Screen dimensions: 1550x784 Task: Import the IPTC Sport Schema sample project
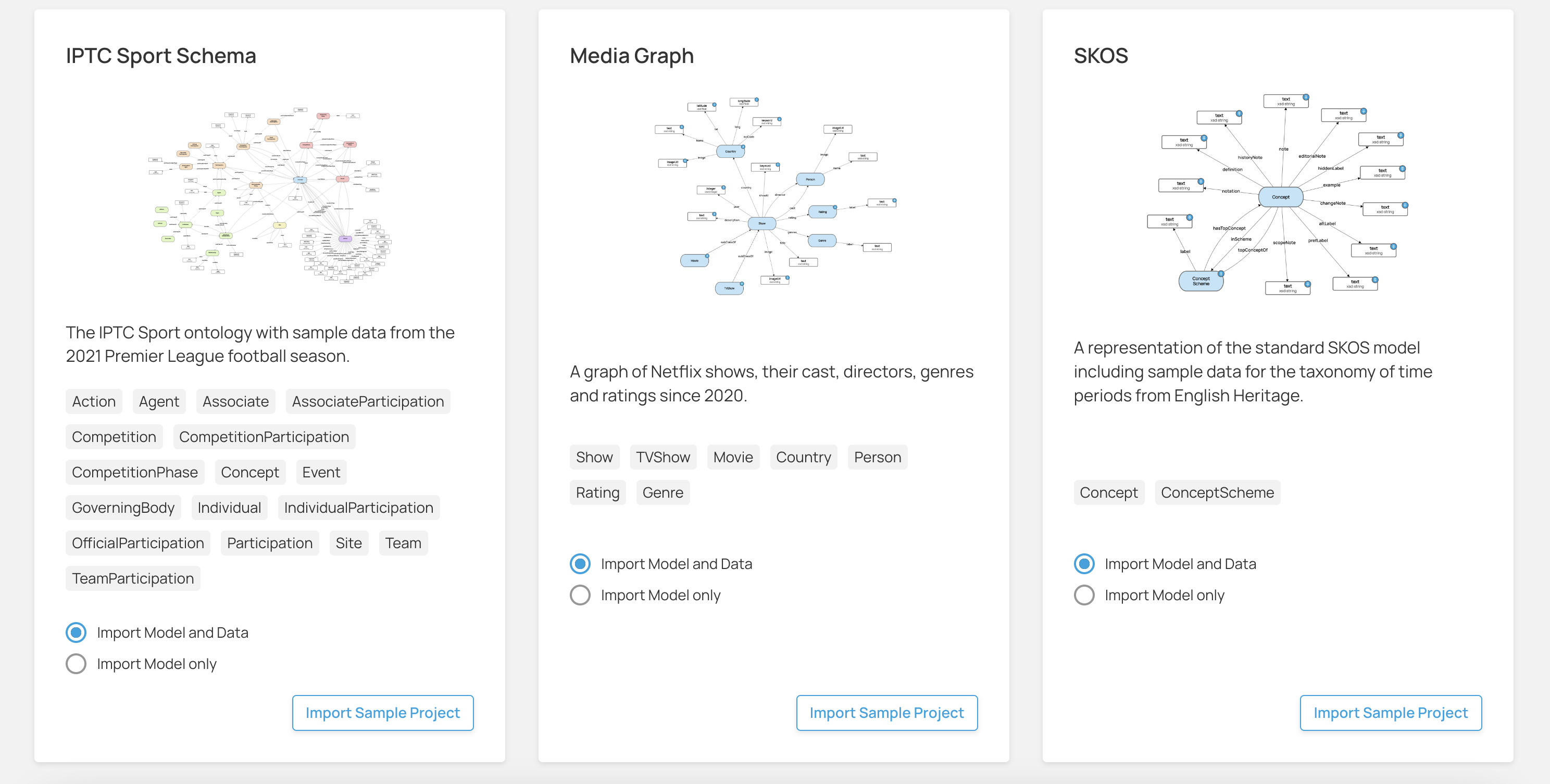[x=383, y=713]
